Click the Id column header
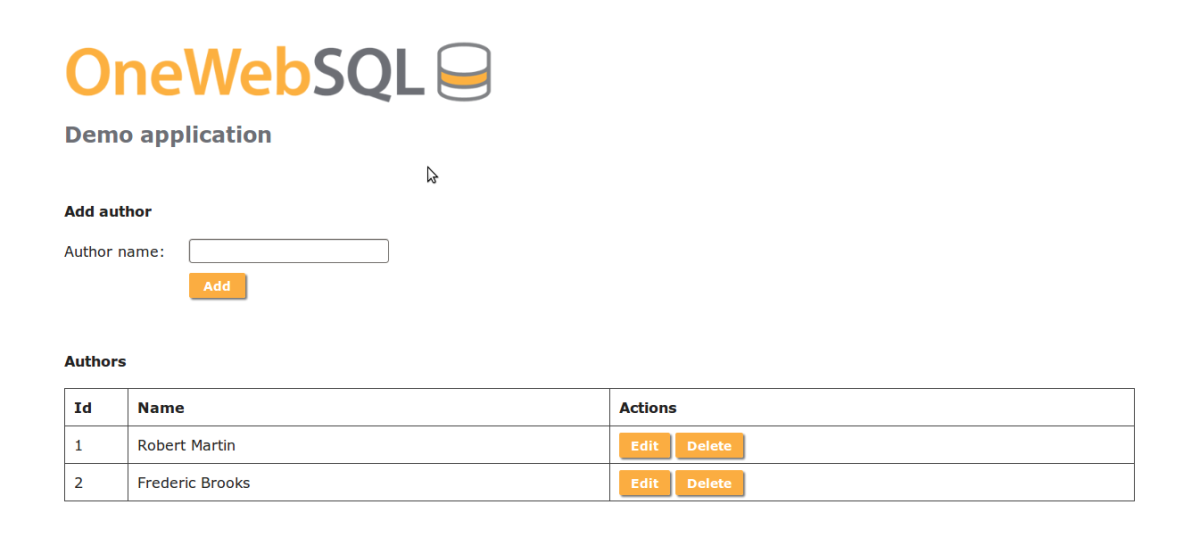This screenshot has width=1200, height=541. pos(83,408)
